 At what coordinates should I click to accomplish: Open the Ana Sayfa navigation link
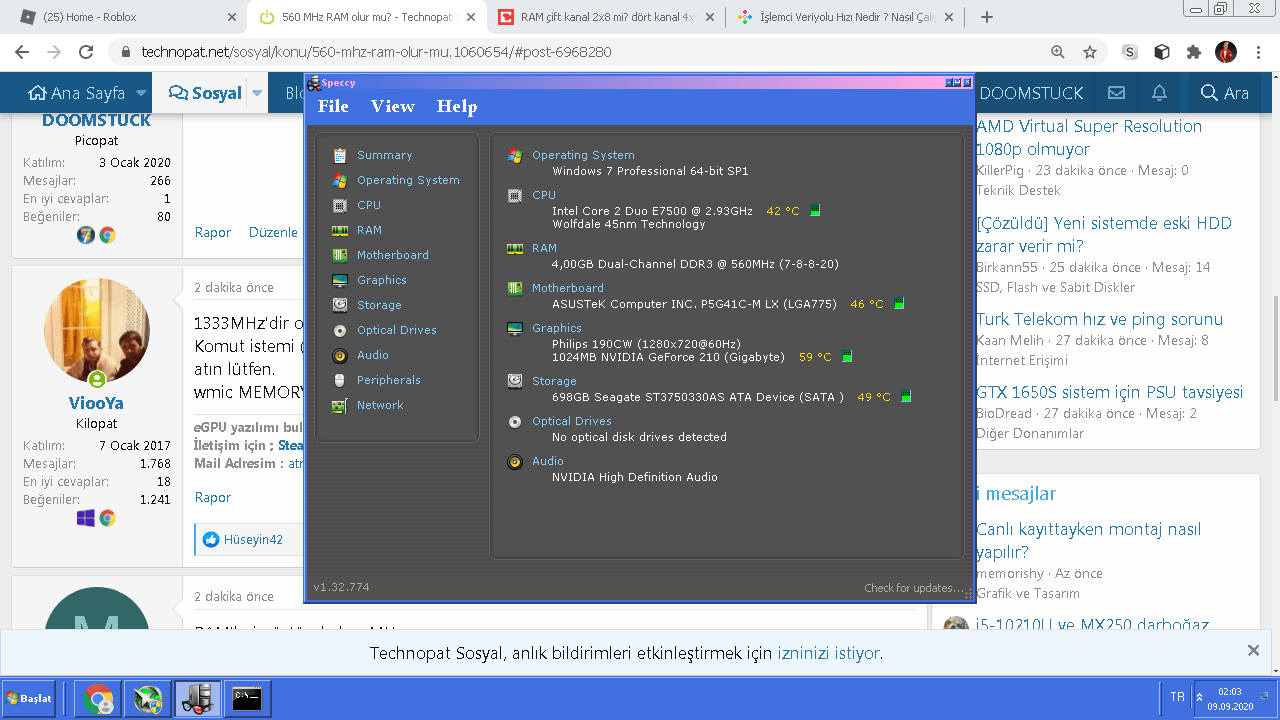77,93
